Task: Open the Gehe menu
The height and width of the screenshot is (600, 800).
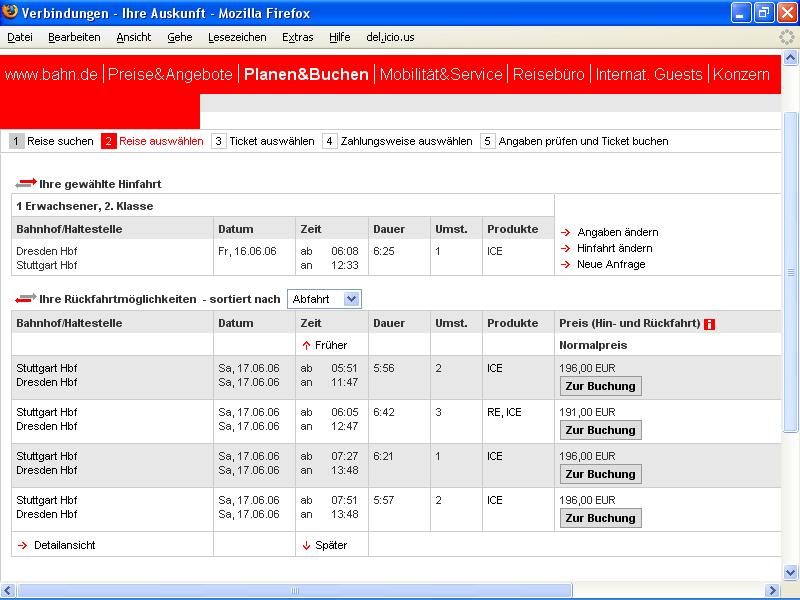Action: (x=180, y=37)
